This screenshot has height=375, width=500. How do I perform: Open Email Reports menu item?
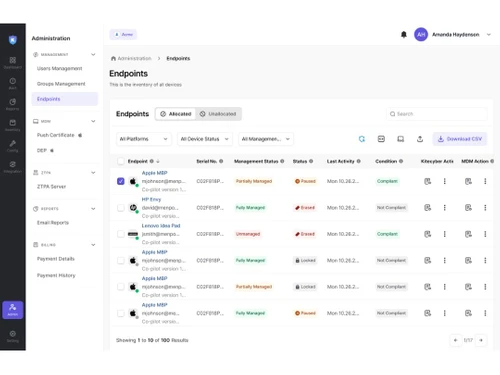[53, 222]
